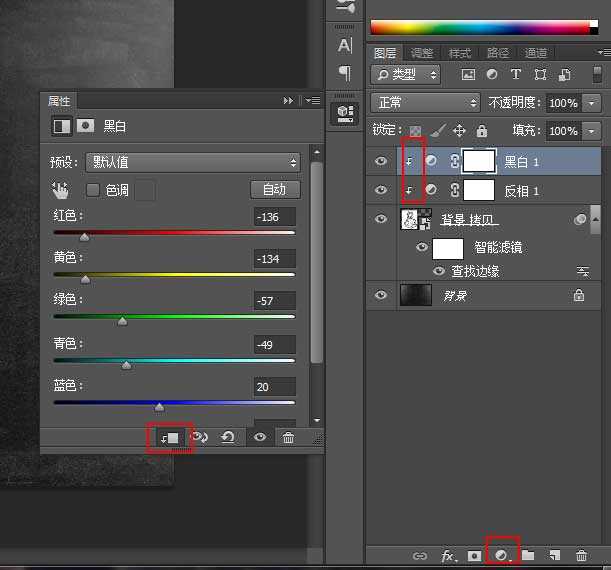
Task: Select the on-image targeted adjustment hand tool
Action: 60,190
